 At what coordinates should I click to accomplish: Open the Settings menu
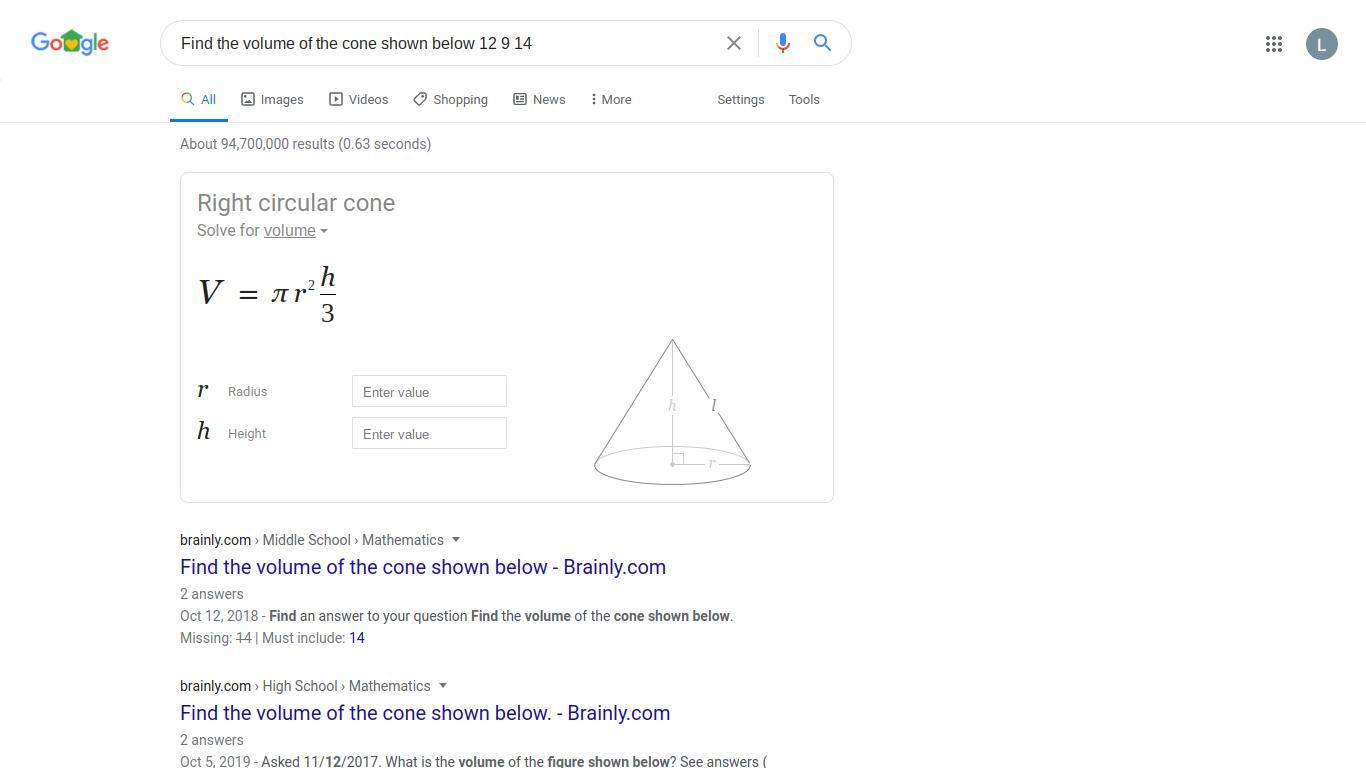click(741, 100)
